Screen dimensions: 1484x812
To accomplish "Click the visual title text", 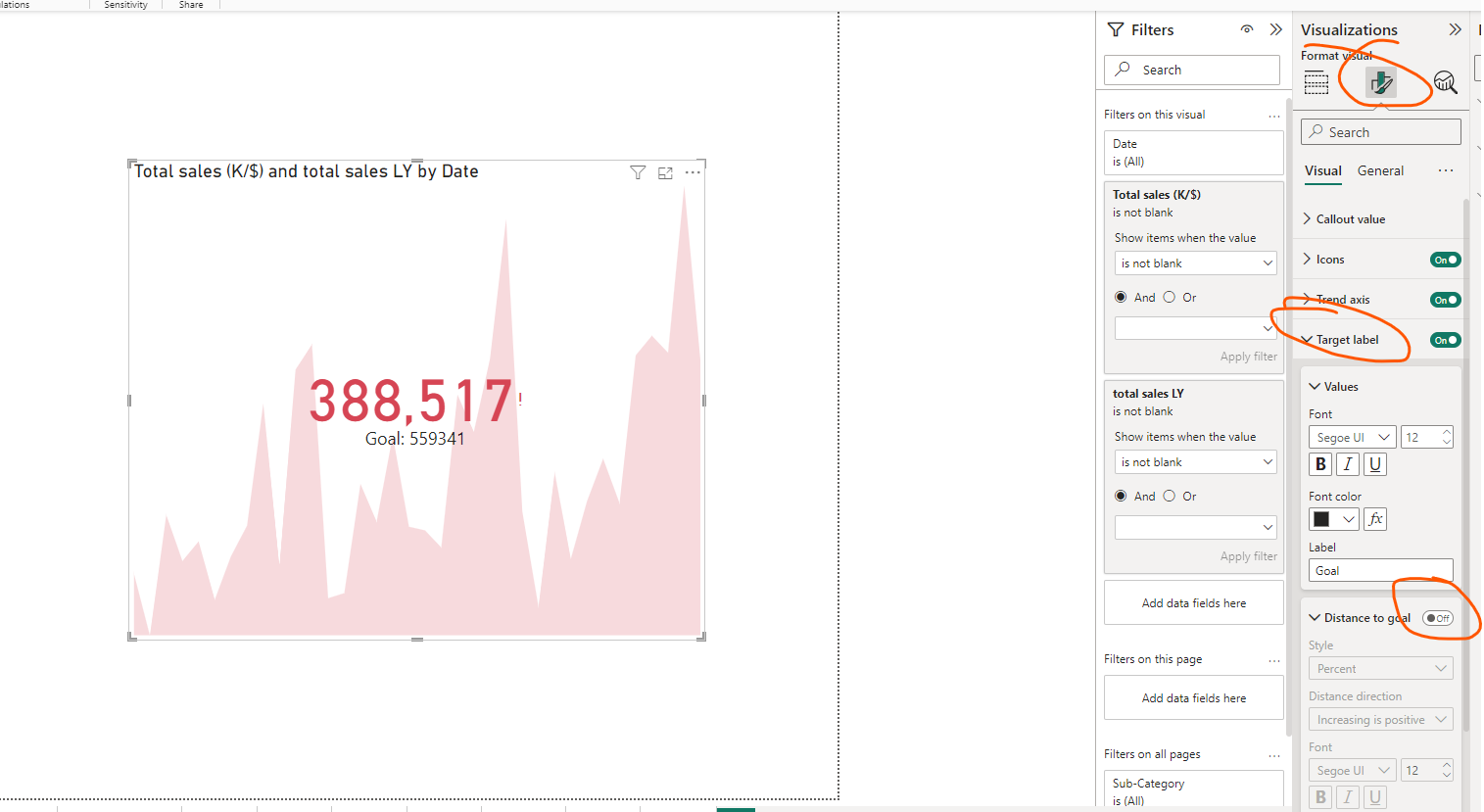I will click(306, 171).
